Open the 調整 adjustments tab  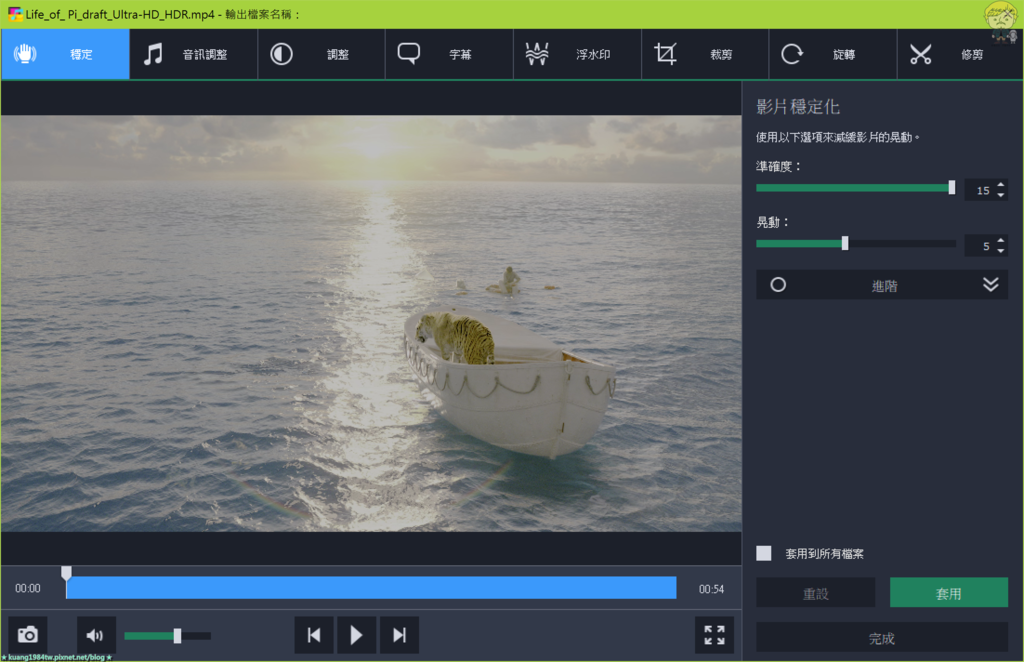[321, 54]
